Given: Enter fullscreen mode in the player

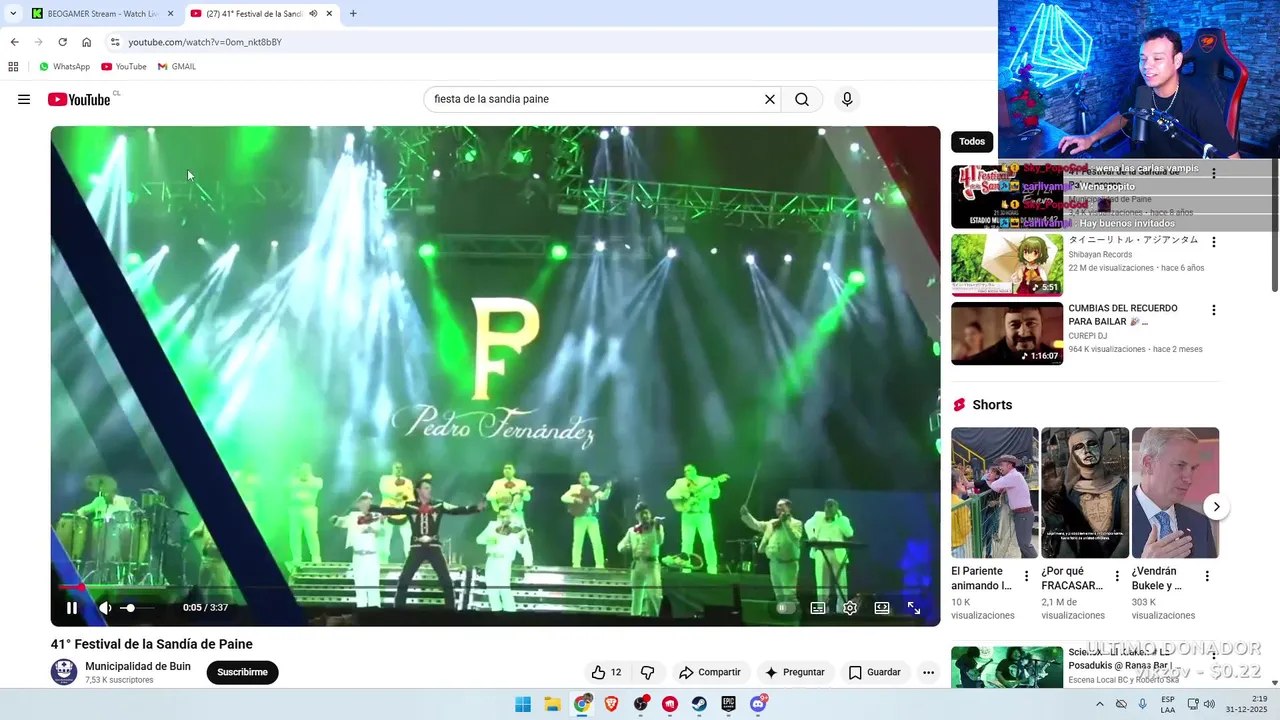Looking at the screenshot, I should pos(914,607).
